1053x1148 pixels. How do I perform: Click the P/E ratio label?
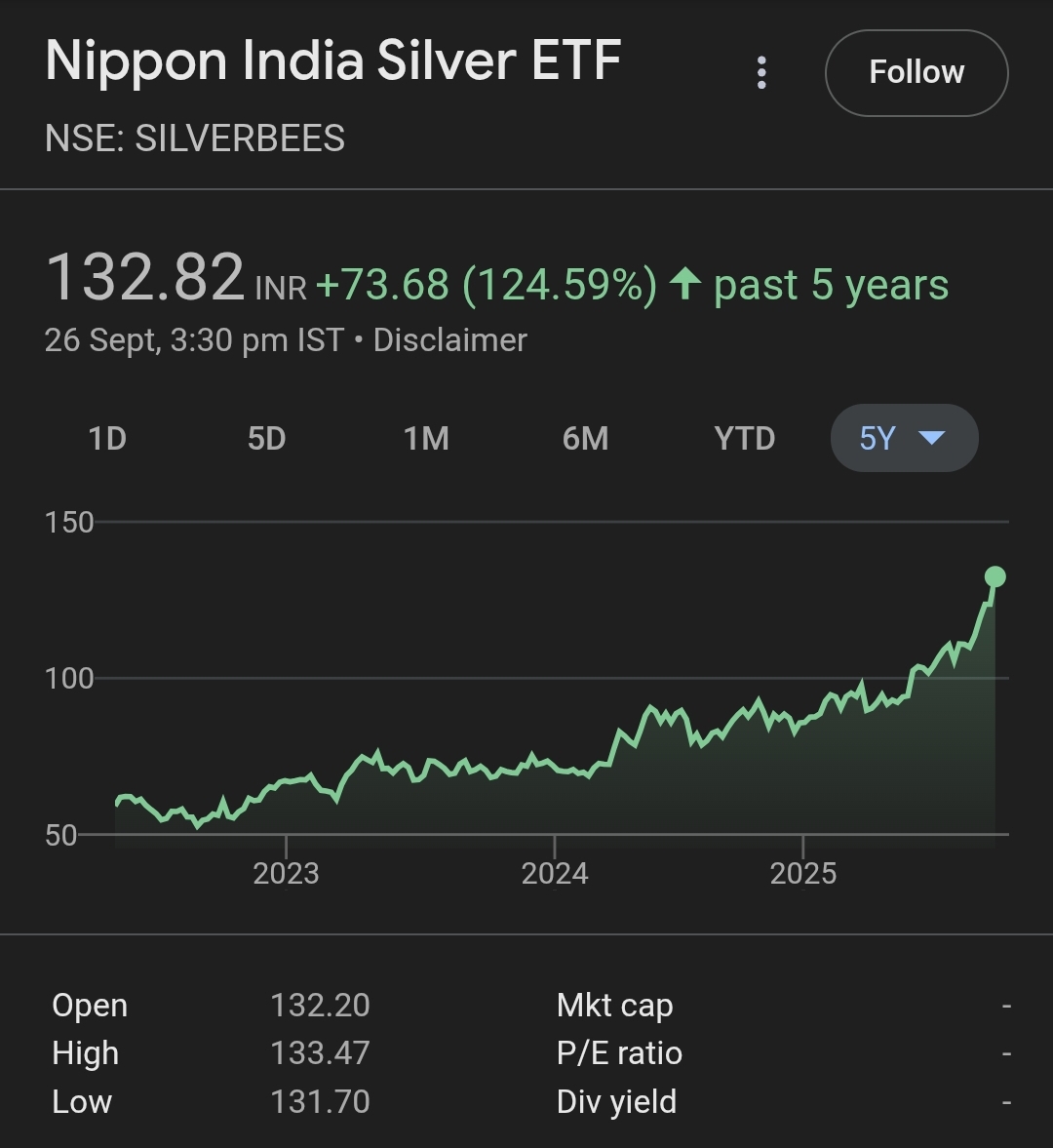pos(619,1053)
